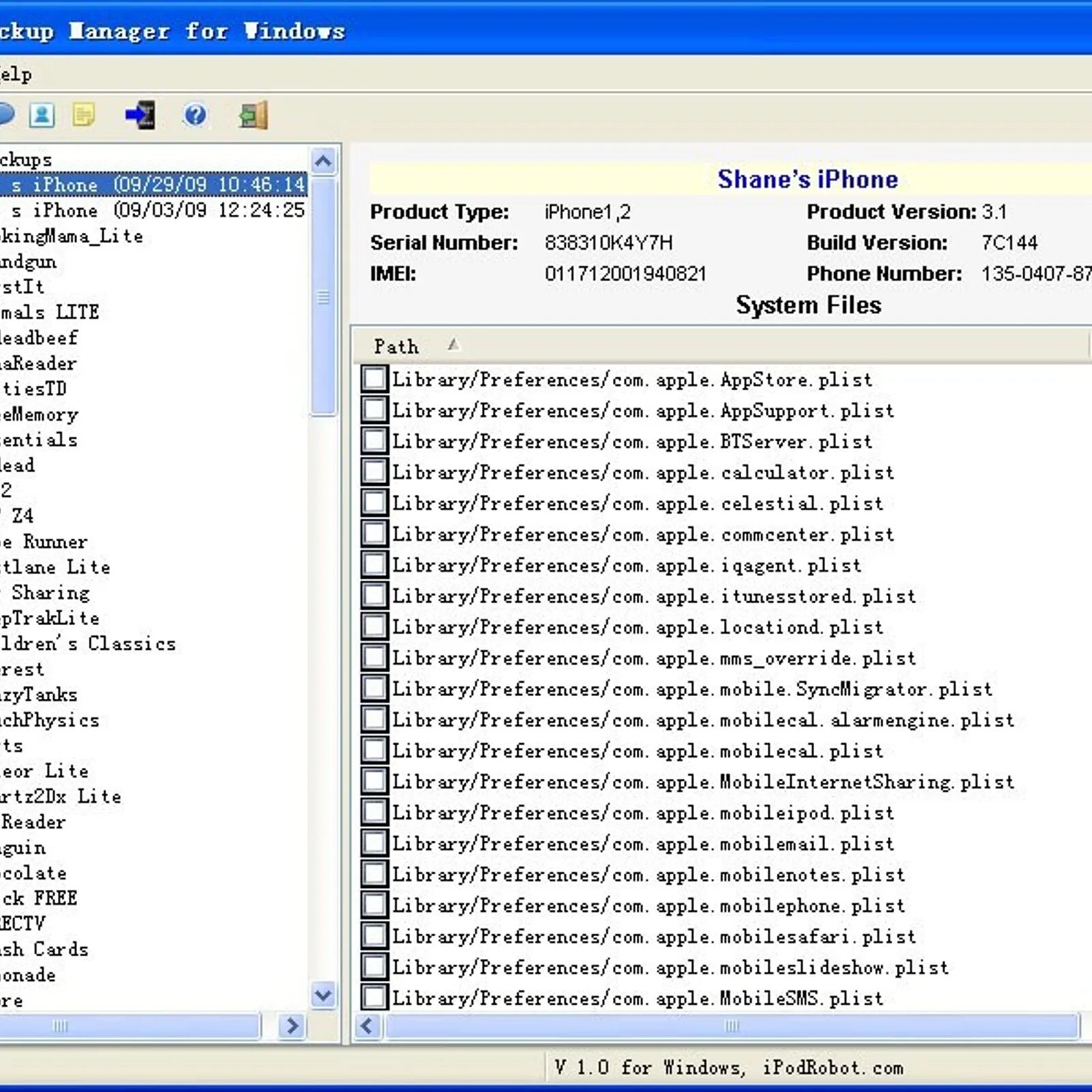
Task: Select the 'pTrakLite' backup entry
Action: (50, 618)
